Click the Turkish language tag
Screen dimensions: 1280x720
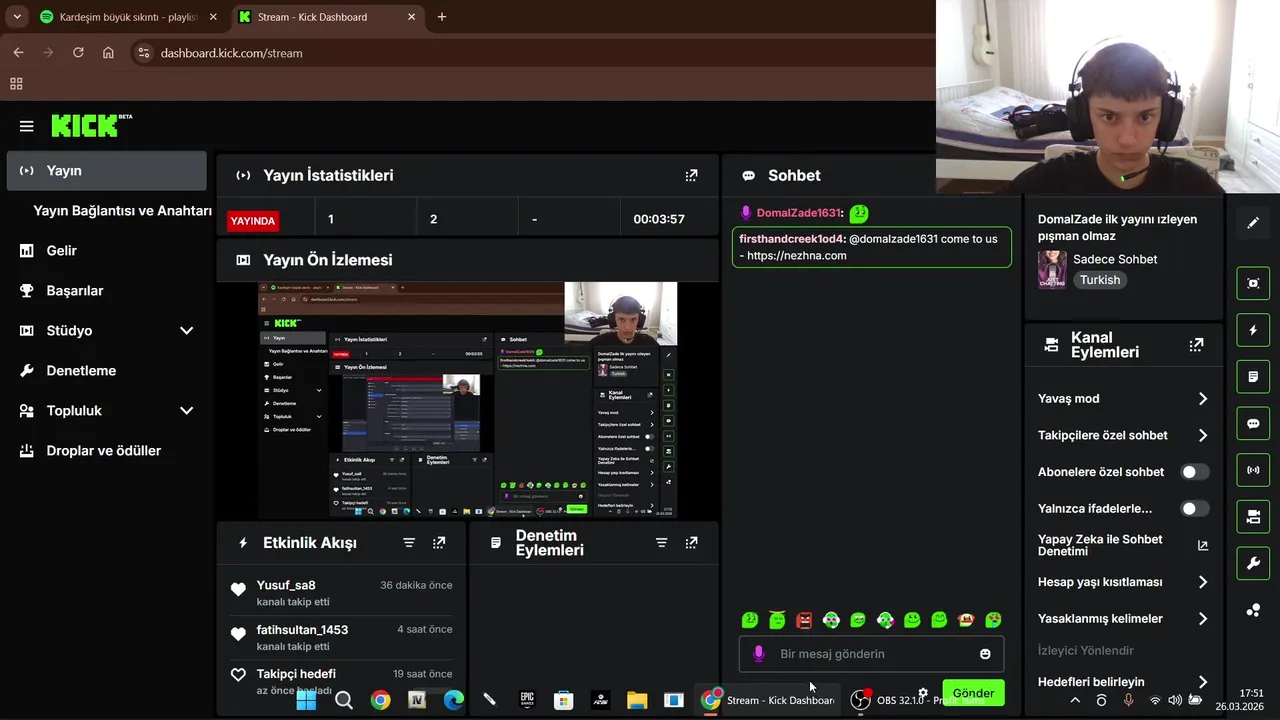(1100, 280)
